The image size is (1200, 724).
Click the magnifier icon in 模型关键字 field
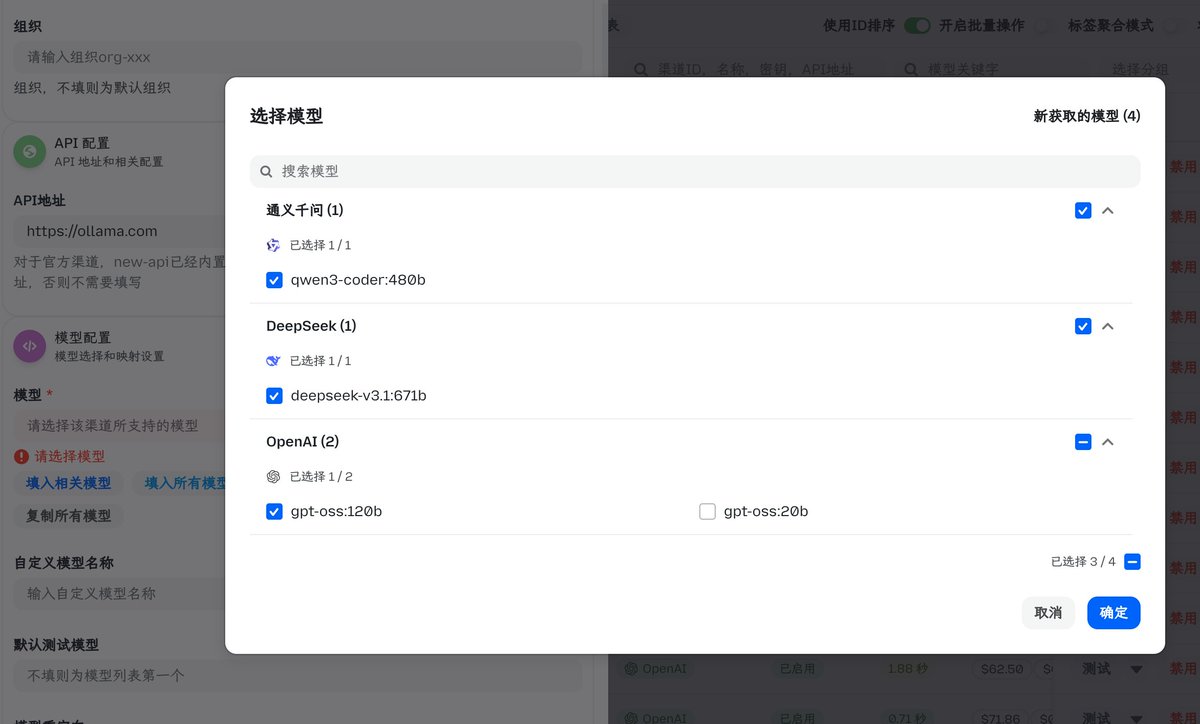(910, 69)
